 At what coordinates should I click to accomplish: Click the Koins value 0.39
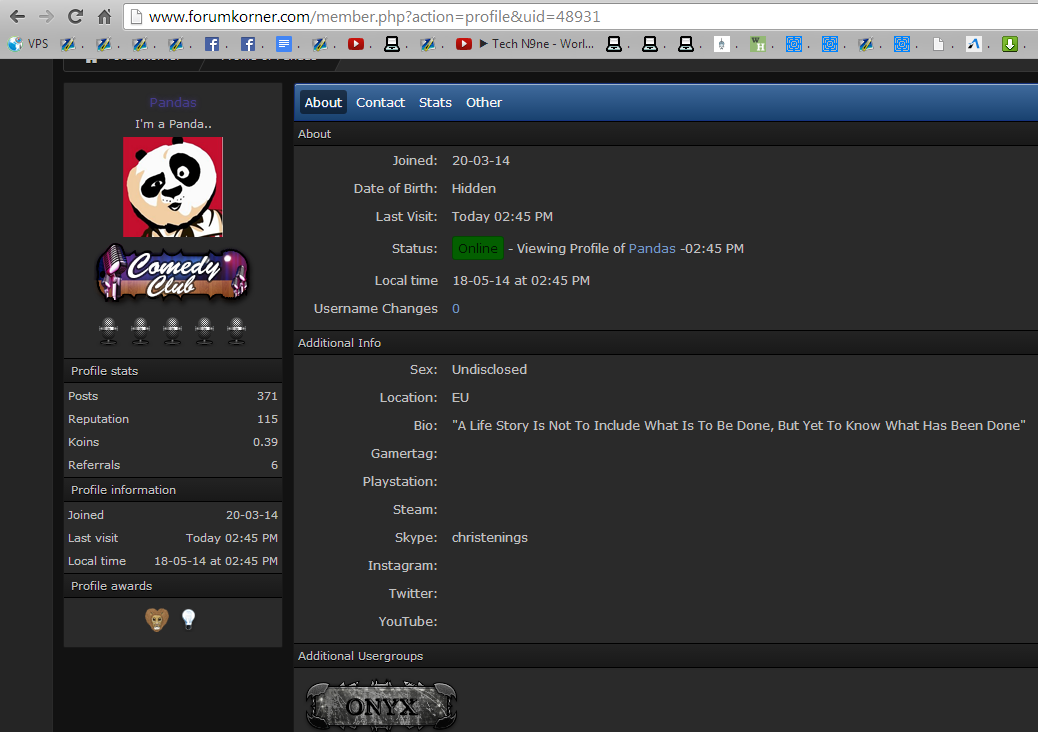click(265, 442)
